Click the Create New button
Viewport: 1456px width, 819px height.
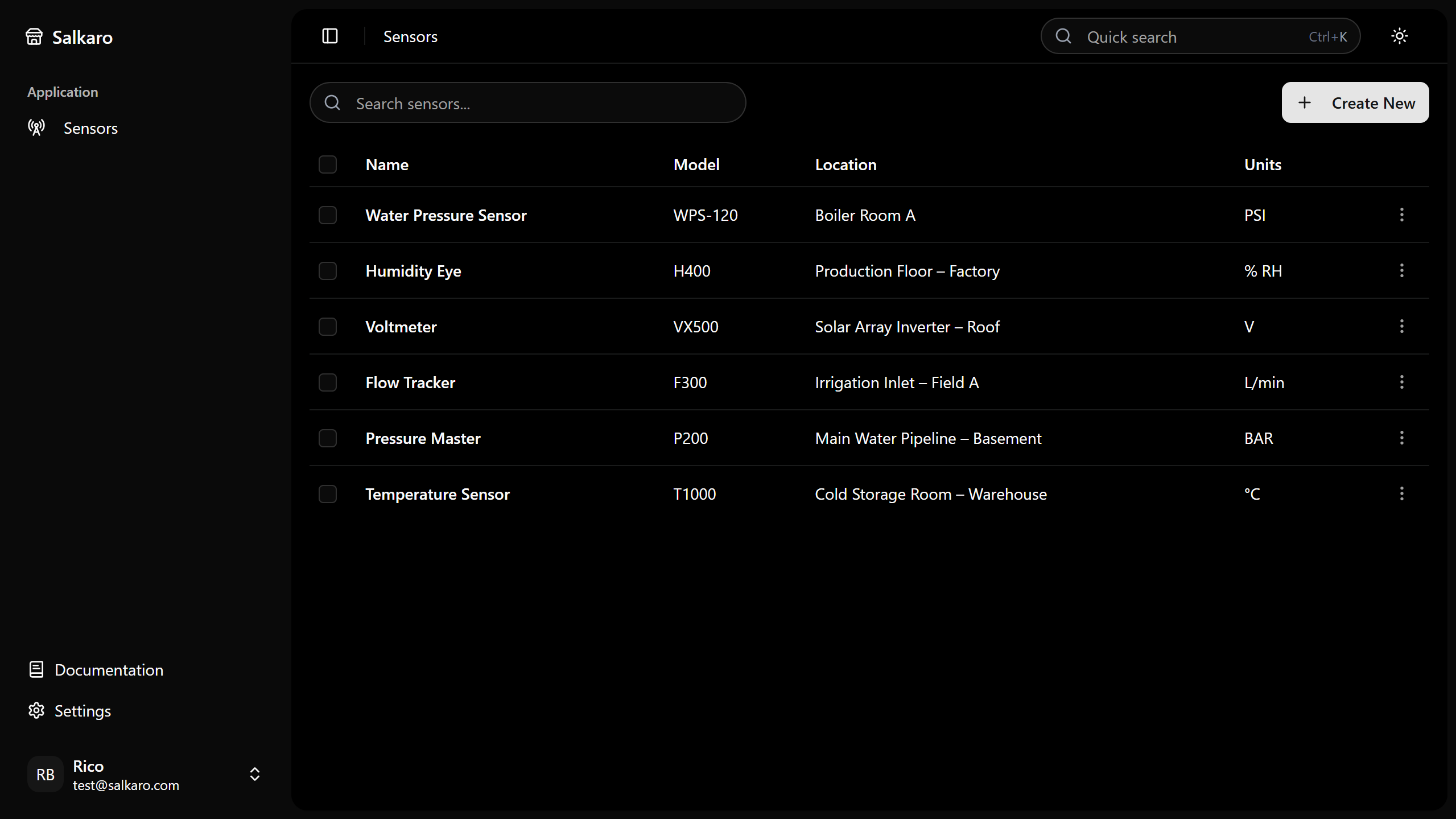click(x=1355, y=102)
